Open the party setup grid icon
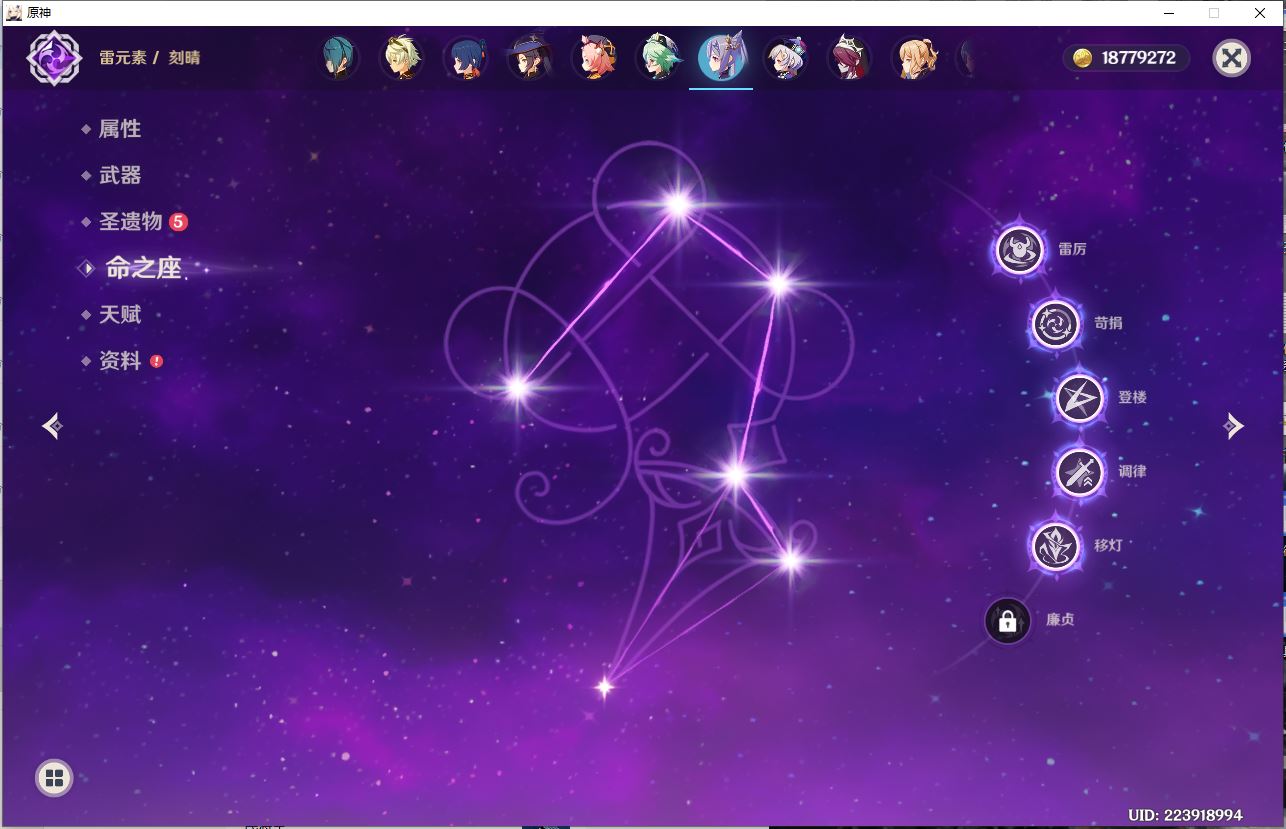The width and height of the screenshot is (1286, 829). [53, 777]
